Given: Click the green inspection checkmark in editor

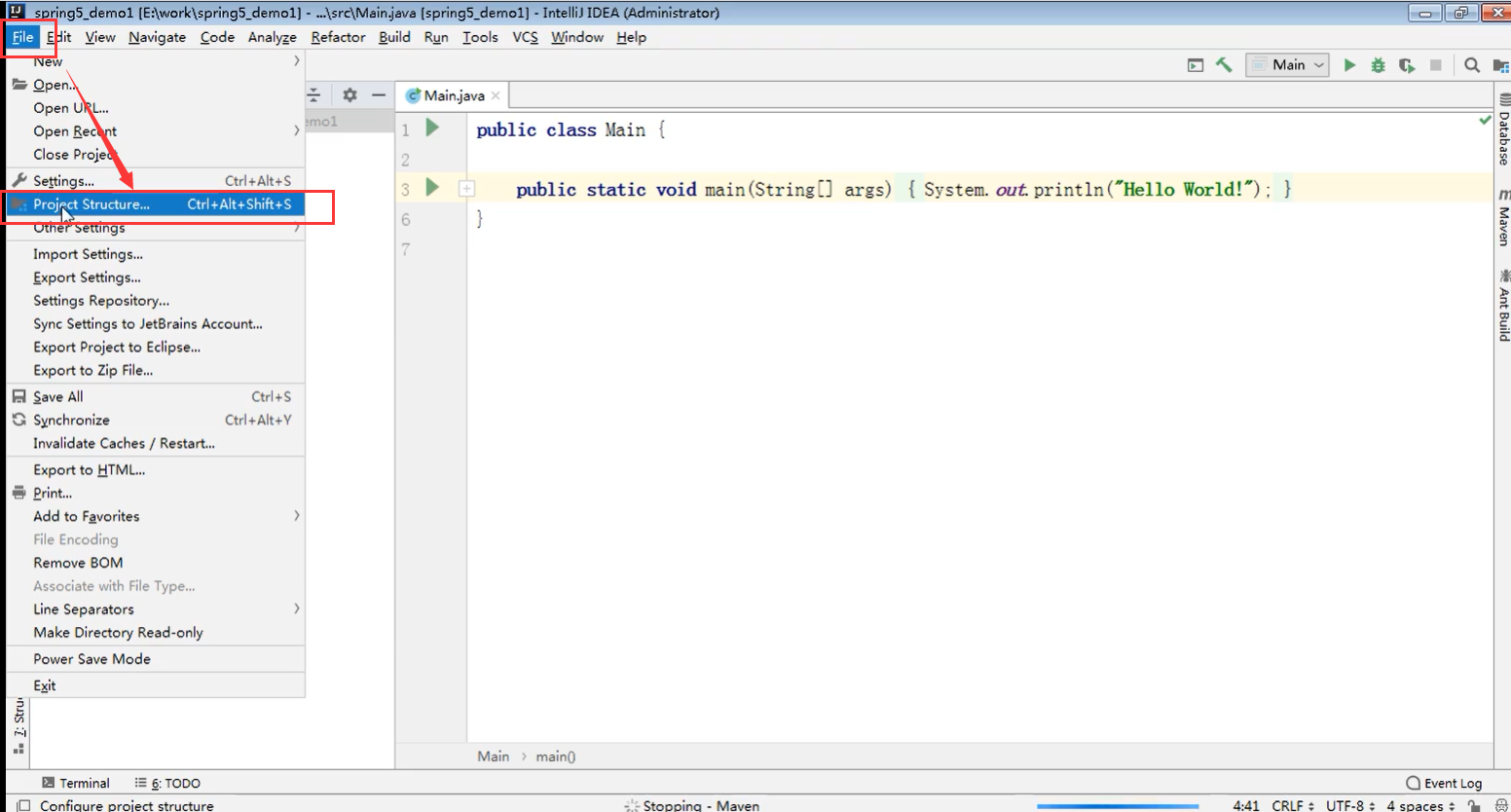Looking at the screenshot, I should 1485,120.
